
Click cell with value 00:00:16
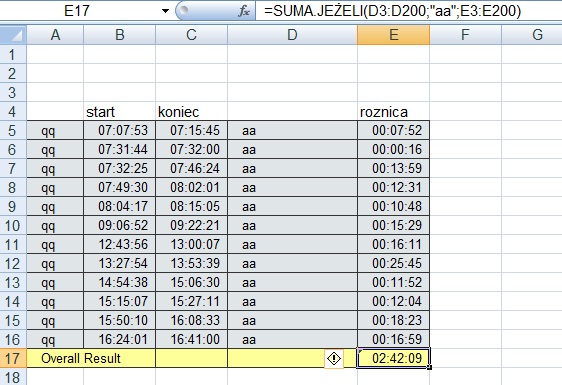[x=394, y=149]
